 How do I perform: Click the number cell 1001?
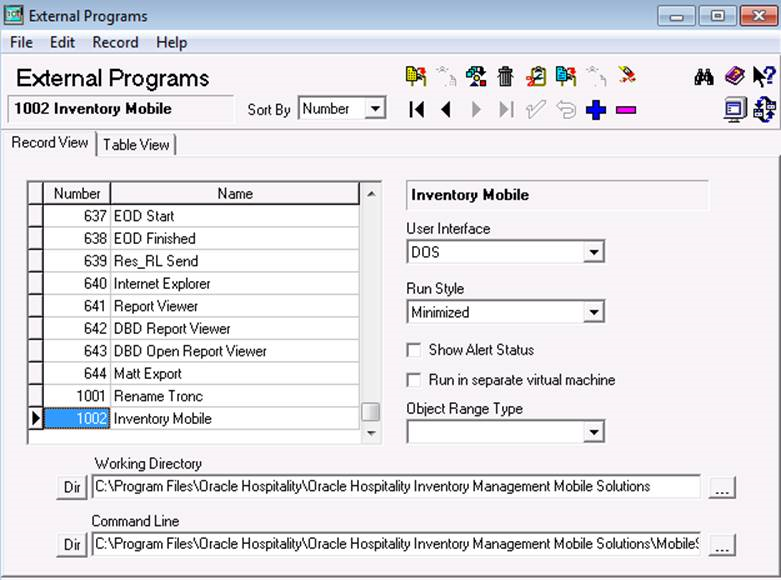pyautogui.click(x=77, y=396)
